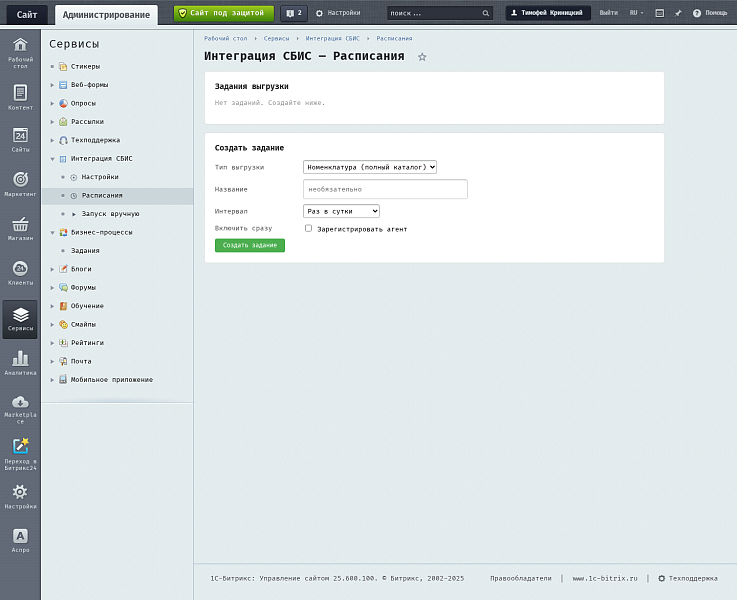737x600 pixels.
Task: Switch to the Сайт tab
Action: pyautogui.click(x=27, y=15)
